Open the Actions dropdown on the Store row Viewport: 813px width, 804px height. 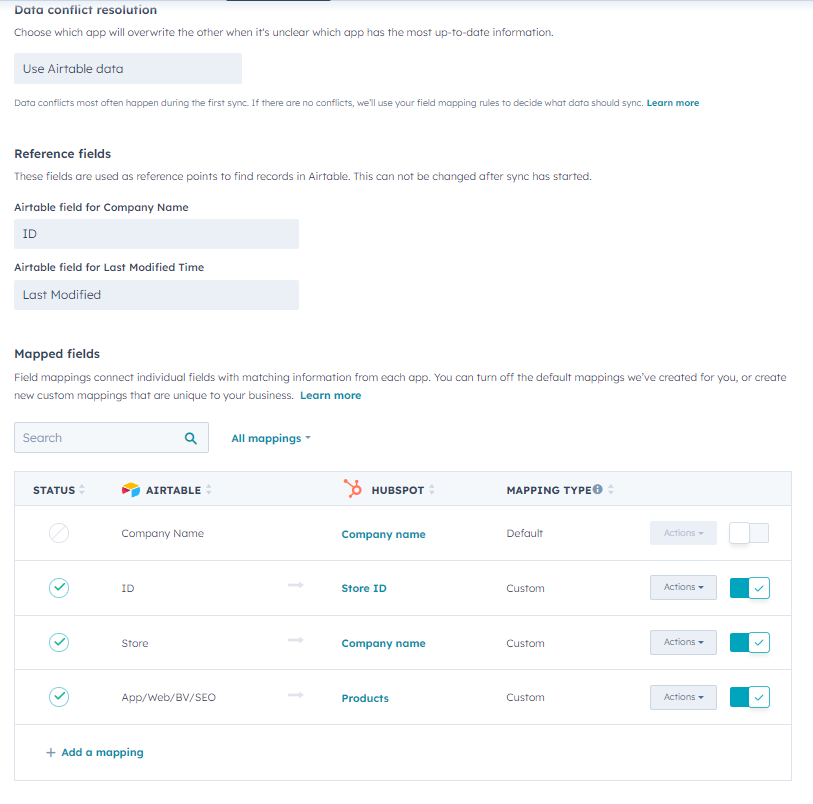[x=683, y=642]
